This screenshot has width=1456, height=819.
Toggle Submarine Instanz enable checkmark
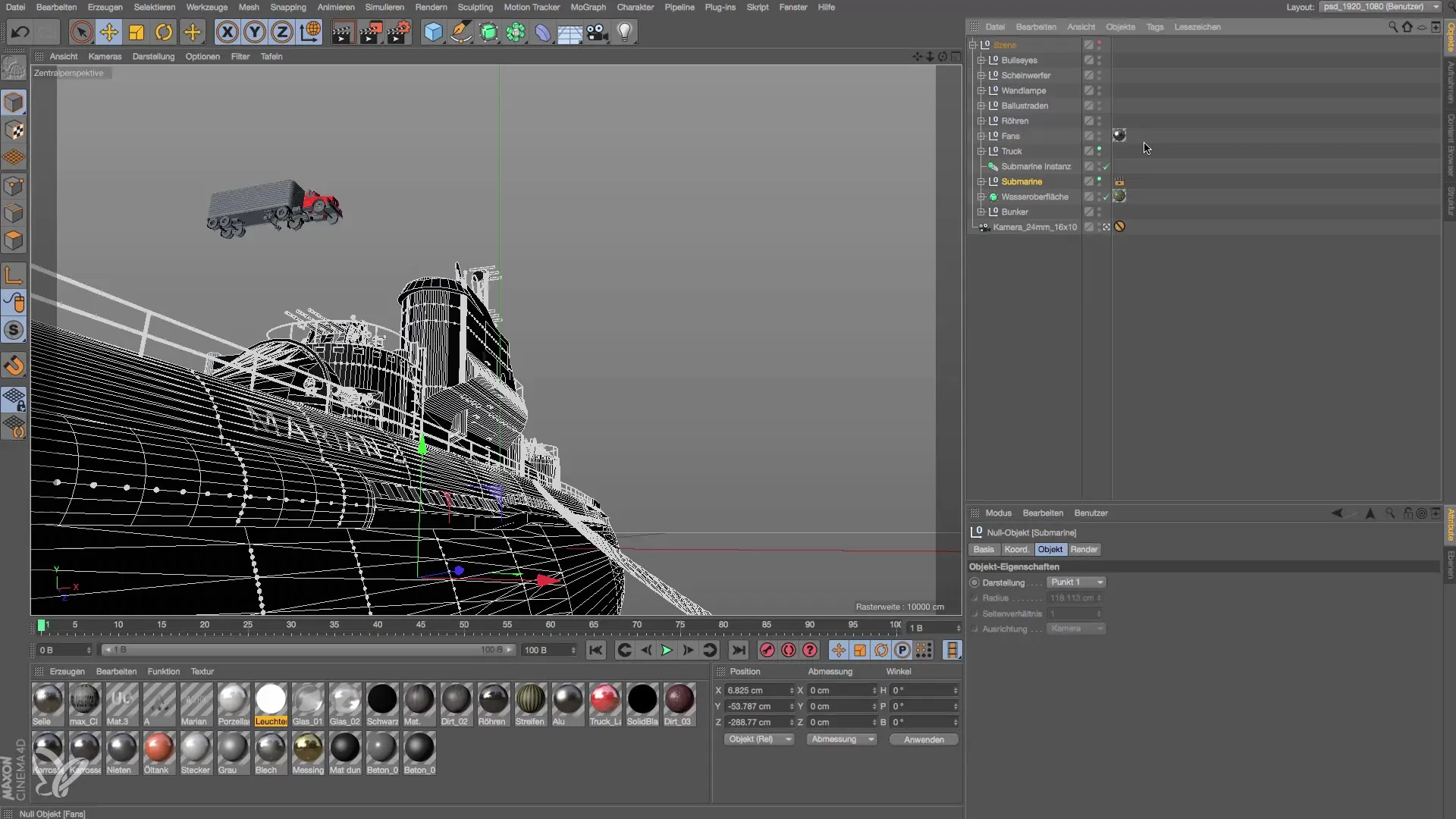click(x=1106, y=167)
